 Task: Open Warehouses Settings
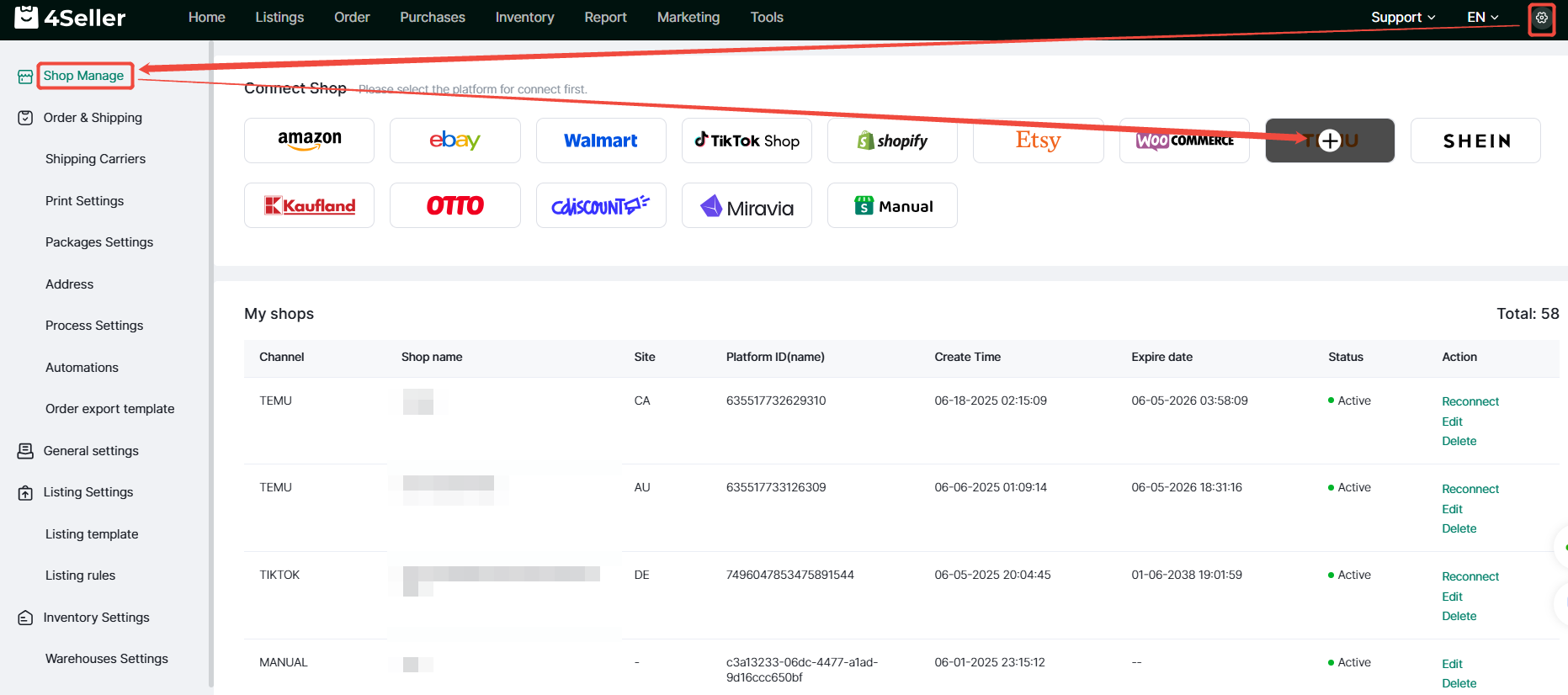[107, 659]
